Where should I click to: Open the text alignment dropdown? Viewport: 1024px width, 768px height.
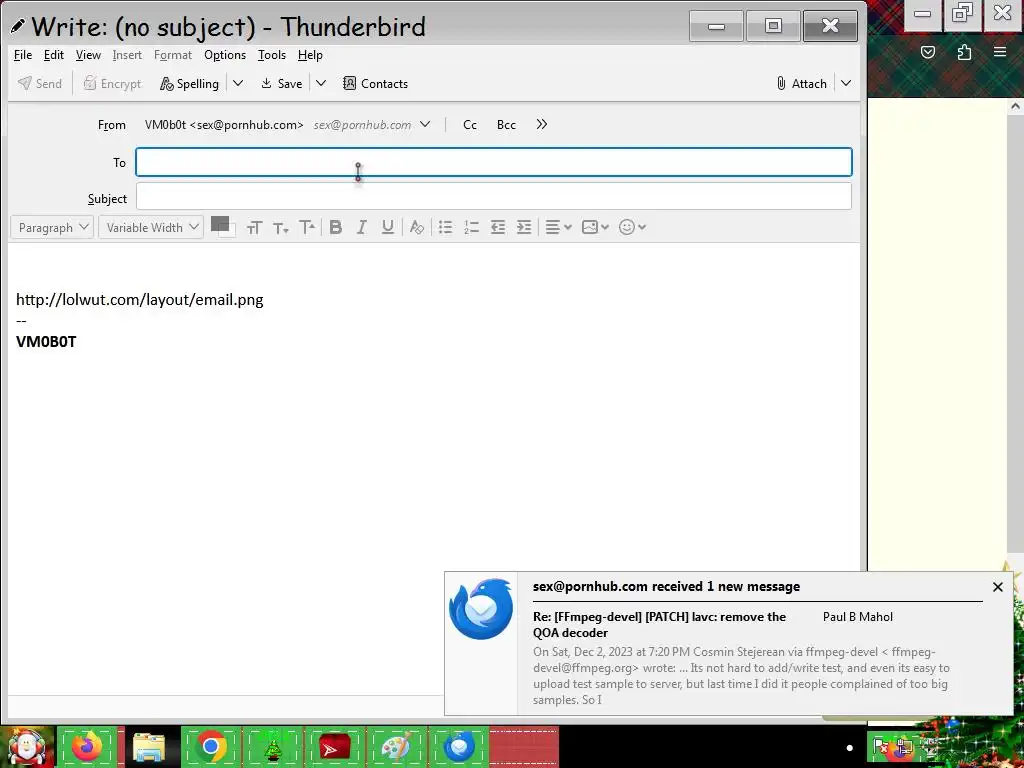(558, 227)
